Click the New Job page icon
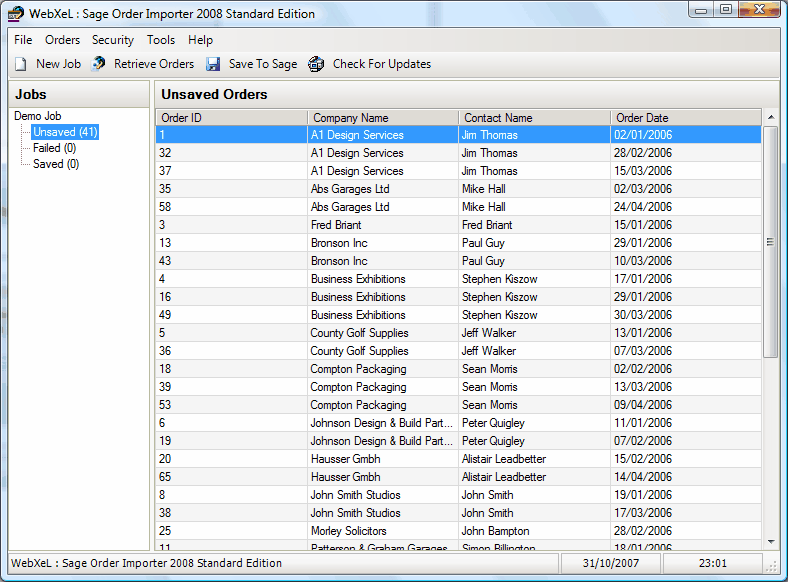 click(21, 64)
